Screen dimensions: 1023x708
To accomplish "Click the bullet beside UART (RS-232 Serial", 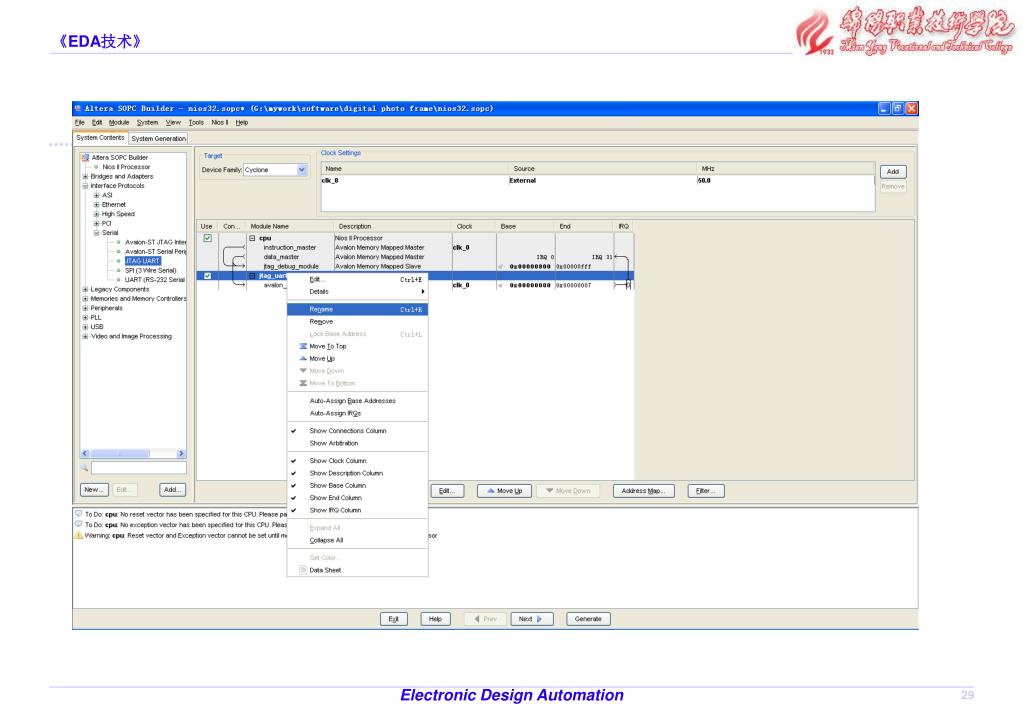I will point(118,280).
